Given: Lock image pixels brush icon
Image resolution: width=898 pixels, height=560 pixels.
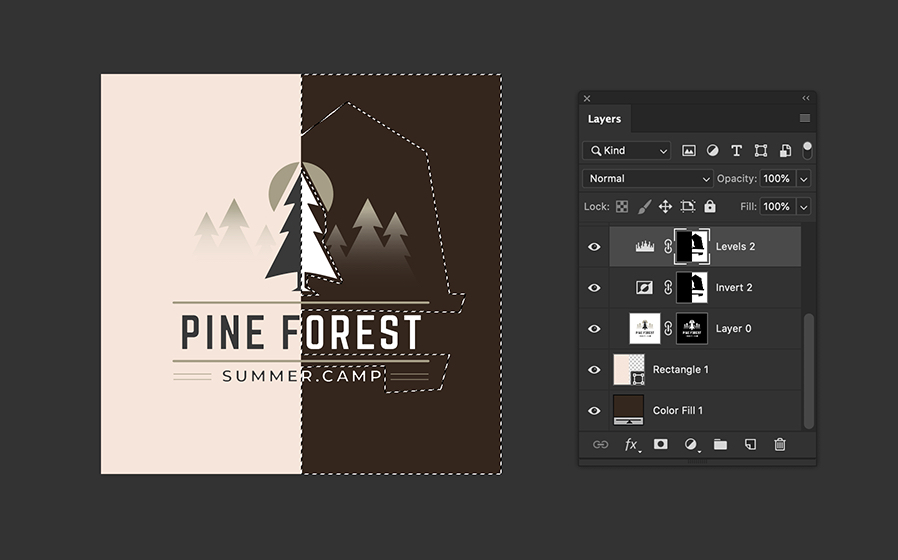Looking at the screenshot, I should coord(644,206).
